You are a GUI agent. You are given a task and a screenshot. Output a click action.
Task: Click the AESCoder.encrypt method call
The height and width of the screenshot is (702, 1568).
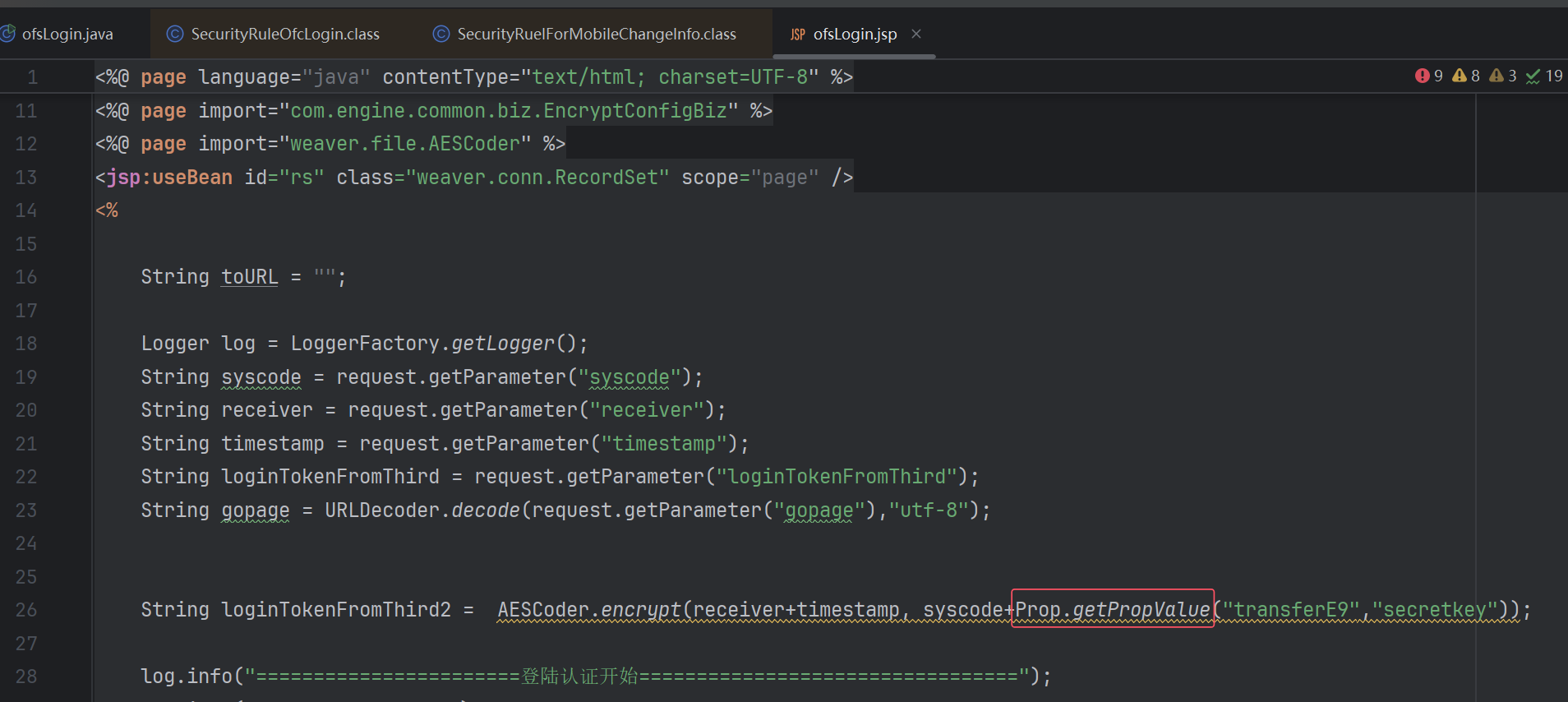[x=588, y=609]
